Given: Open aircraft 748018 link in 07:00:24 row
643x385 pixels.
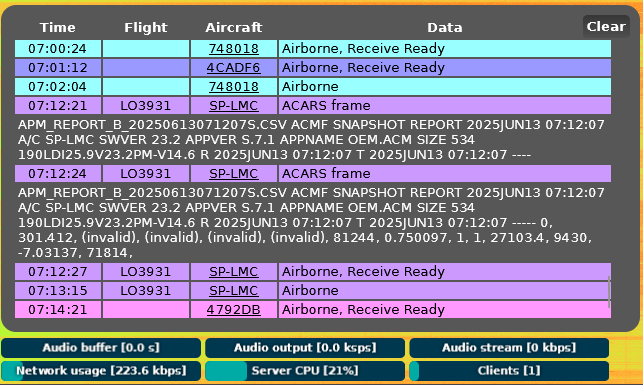Looking at the screenshot, I should (x=233, y=49).
